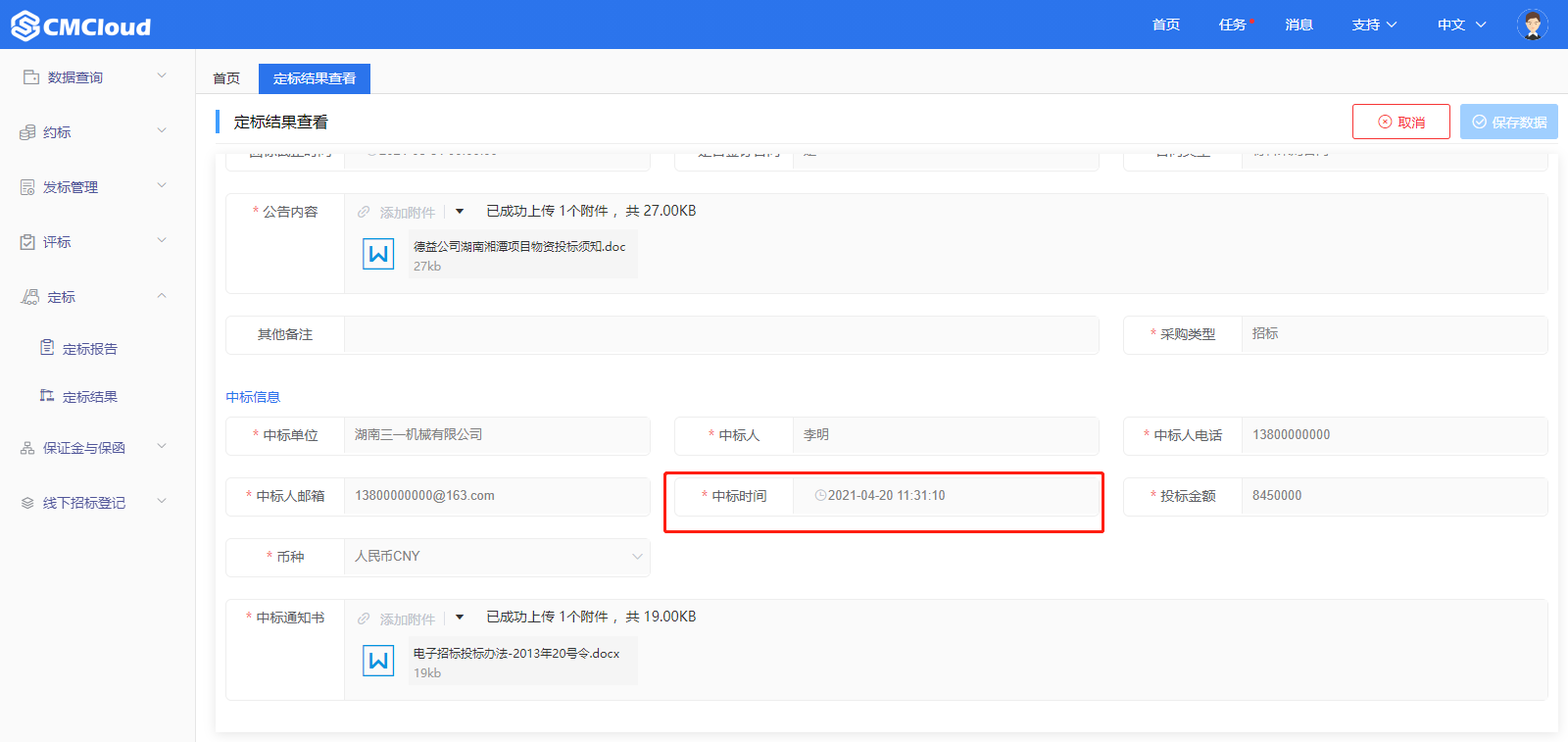Image resolution: width=1568 pixels, height=742 pixels.
Task: Click the 保存数据 button
Action: pyautogui.click(x=1509, y=122)
